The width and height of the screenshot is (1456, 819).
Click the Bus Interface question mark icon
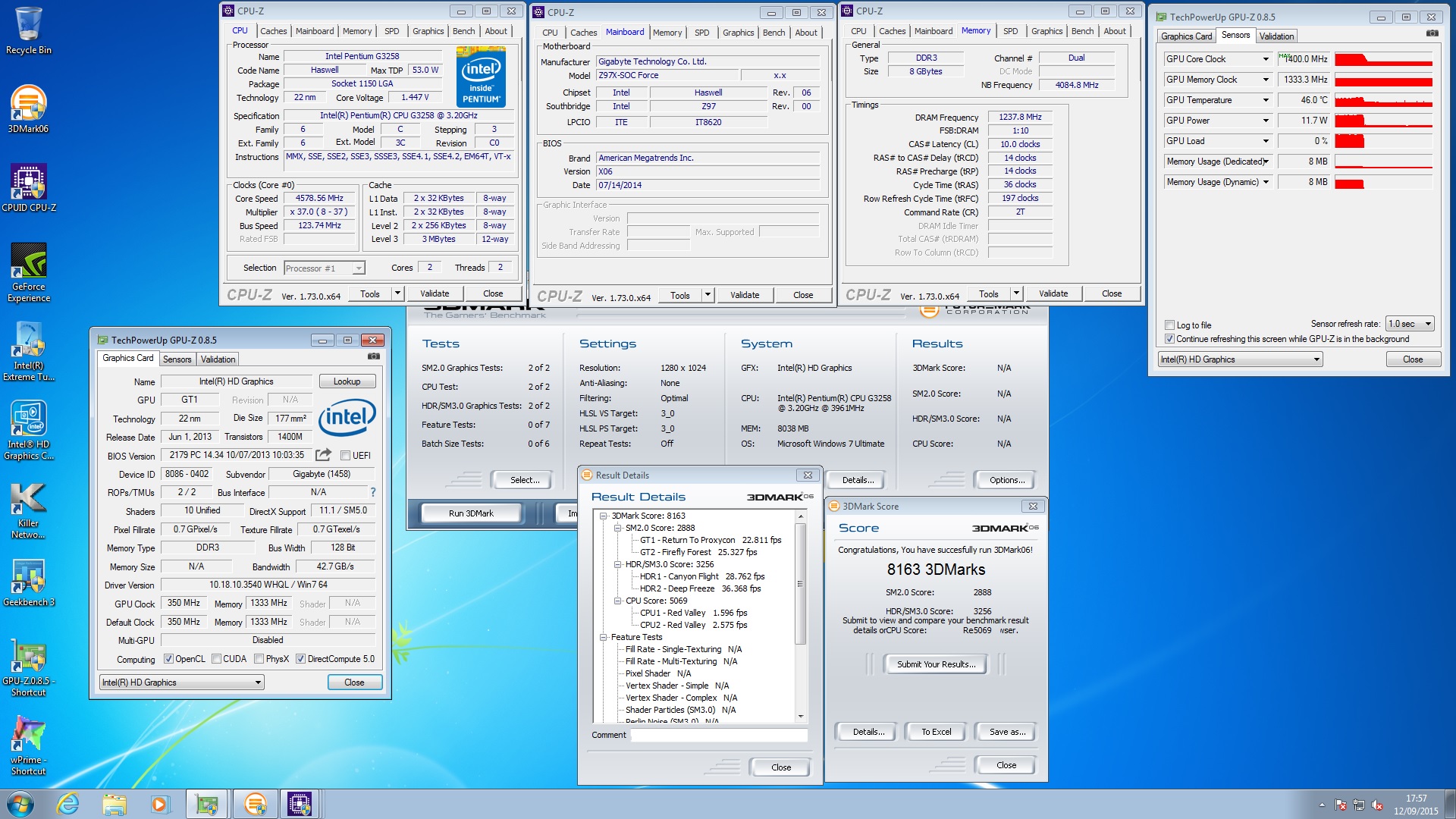[x=372, y=492]
